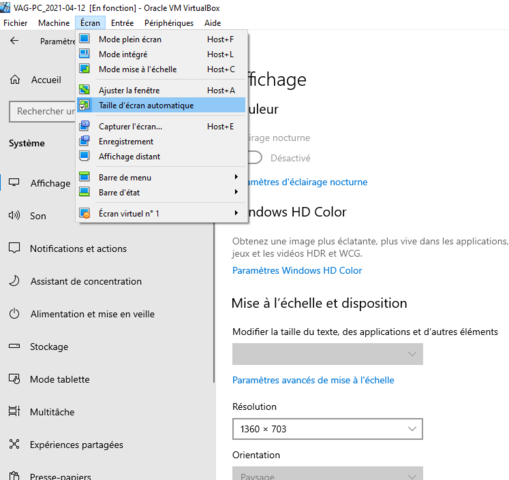The height and width of the screenshot is (480, 509).
Task: Open Notifications et actions page
Action: pos(78,248)
